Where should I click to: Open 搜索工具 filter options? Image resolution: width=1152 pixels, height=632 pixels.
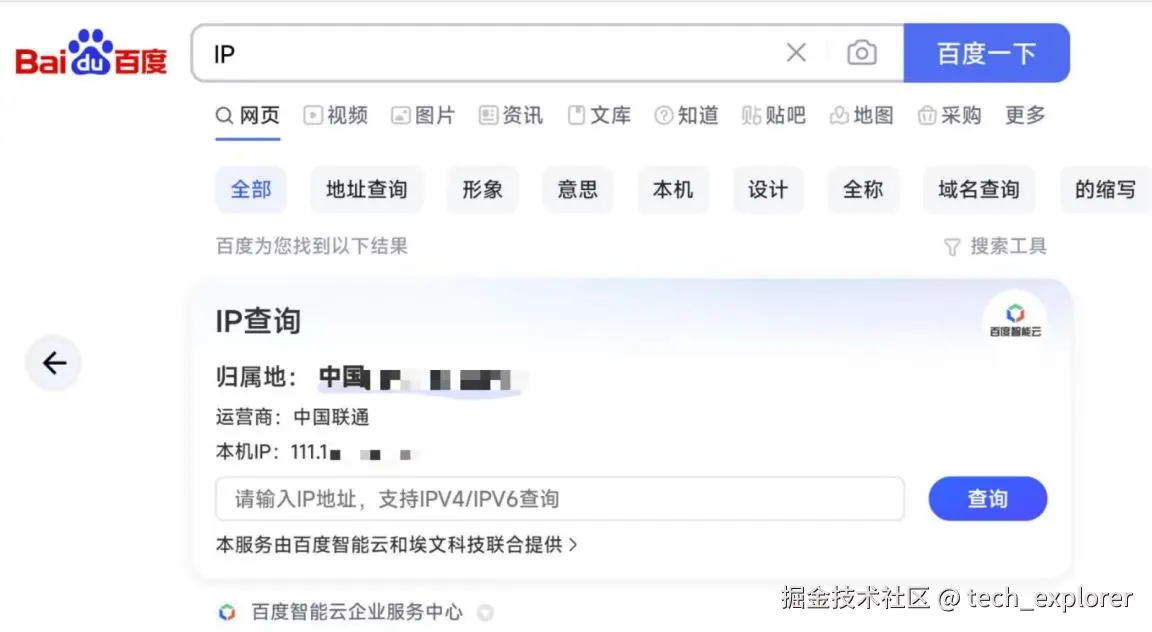click(x=996, y=246)
